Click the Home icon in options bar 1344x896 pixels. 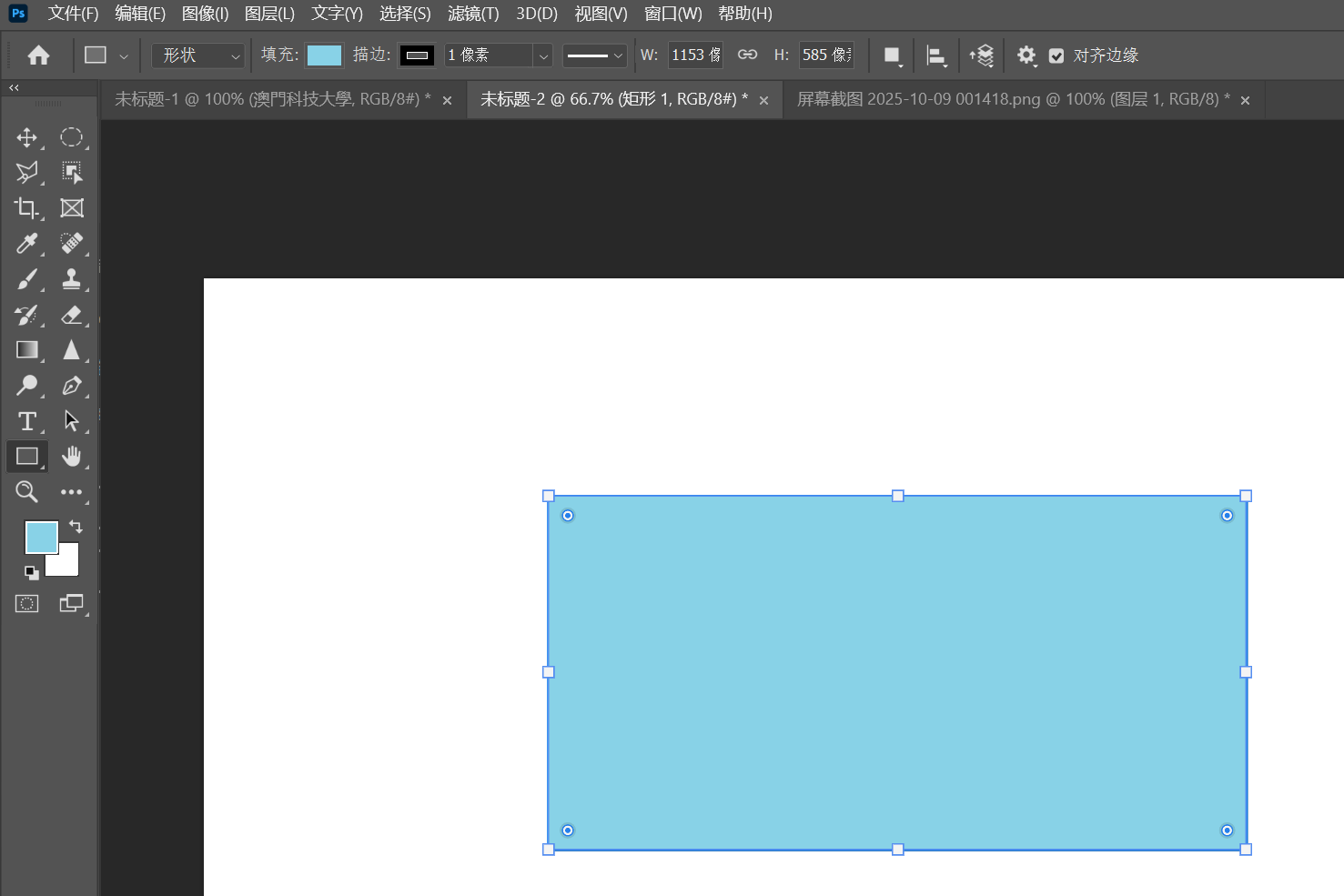pyautogui.click(x=39, y=55)
